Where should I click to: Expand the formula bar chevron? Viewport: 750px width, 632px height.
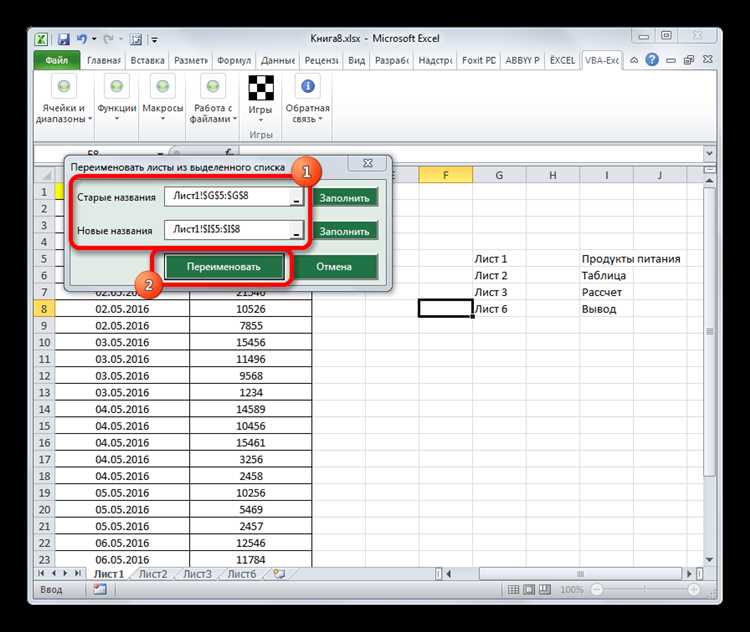709,154
